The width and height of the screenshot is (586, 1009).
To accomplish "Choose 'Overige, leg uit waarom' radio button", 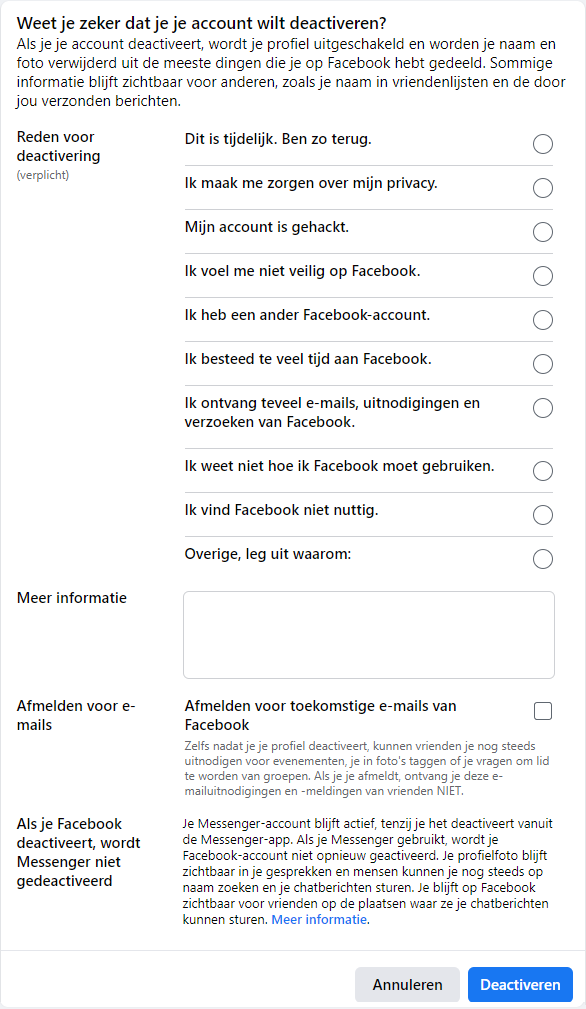I will click(543, 559).
